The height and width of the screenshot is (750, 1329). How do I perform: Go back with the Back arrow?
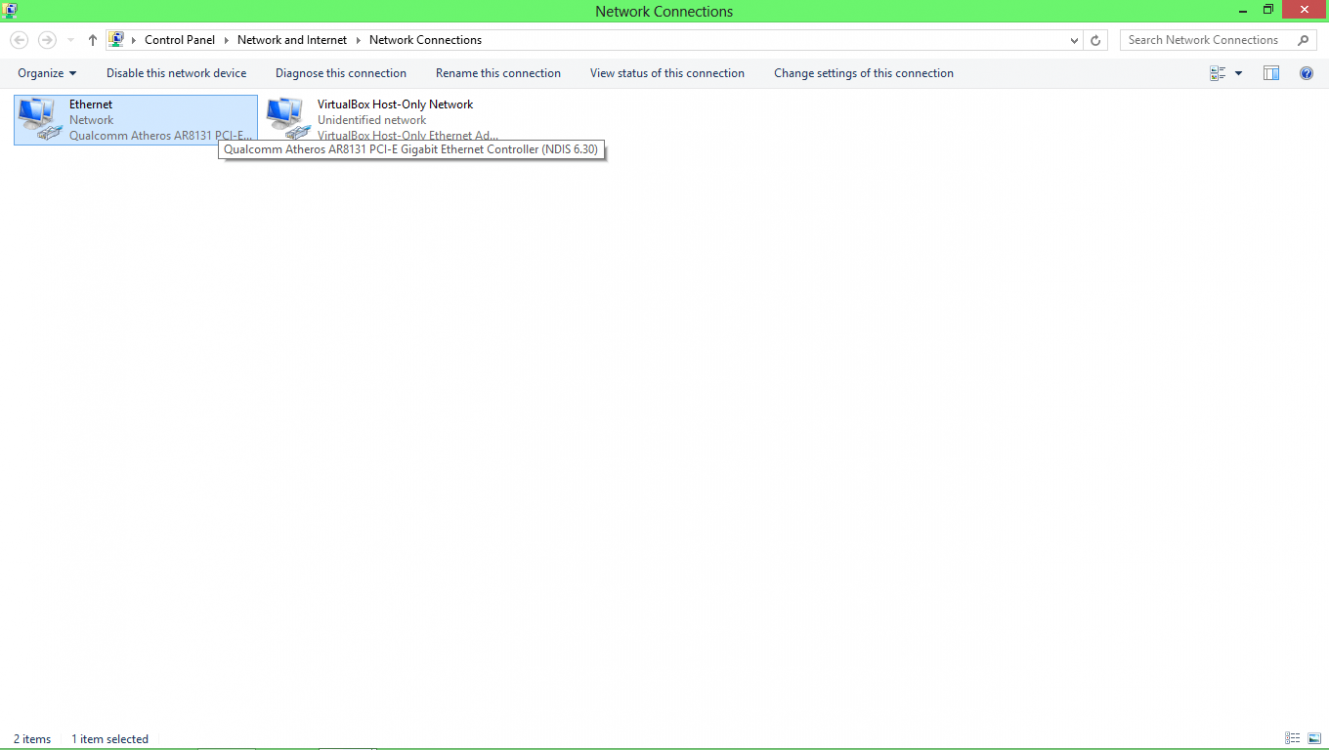(19, 40)
